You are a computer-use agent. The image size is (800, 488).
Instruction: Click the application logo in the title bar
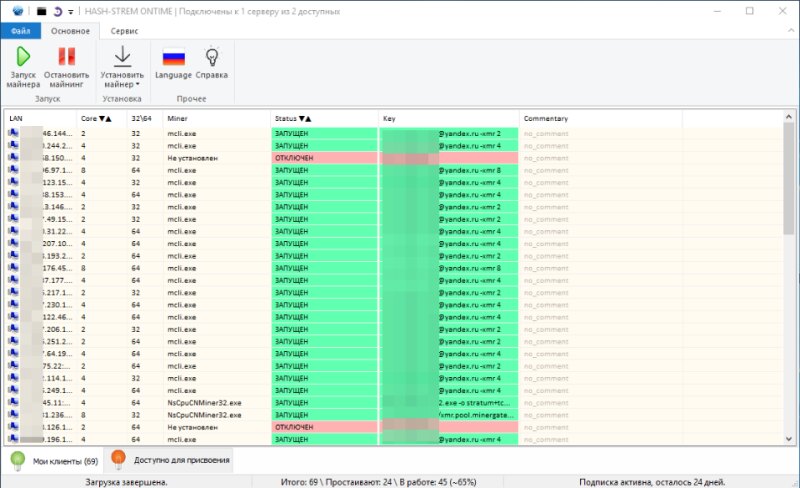click(12, 11)
